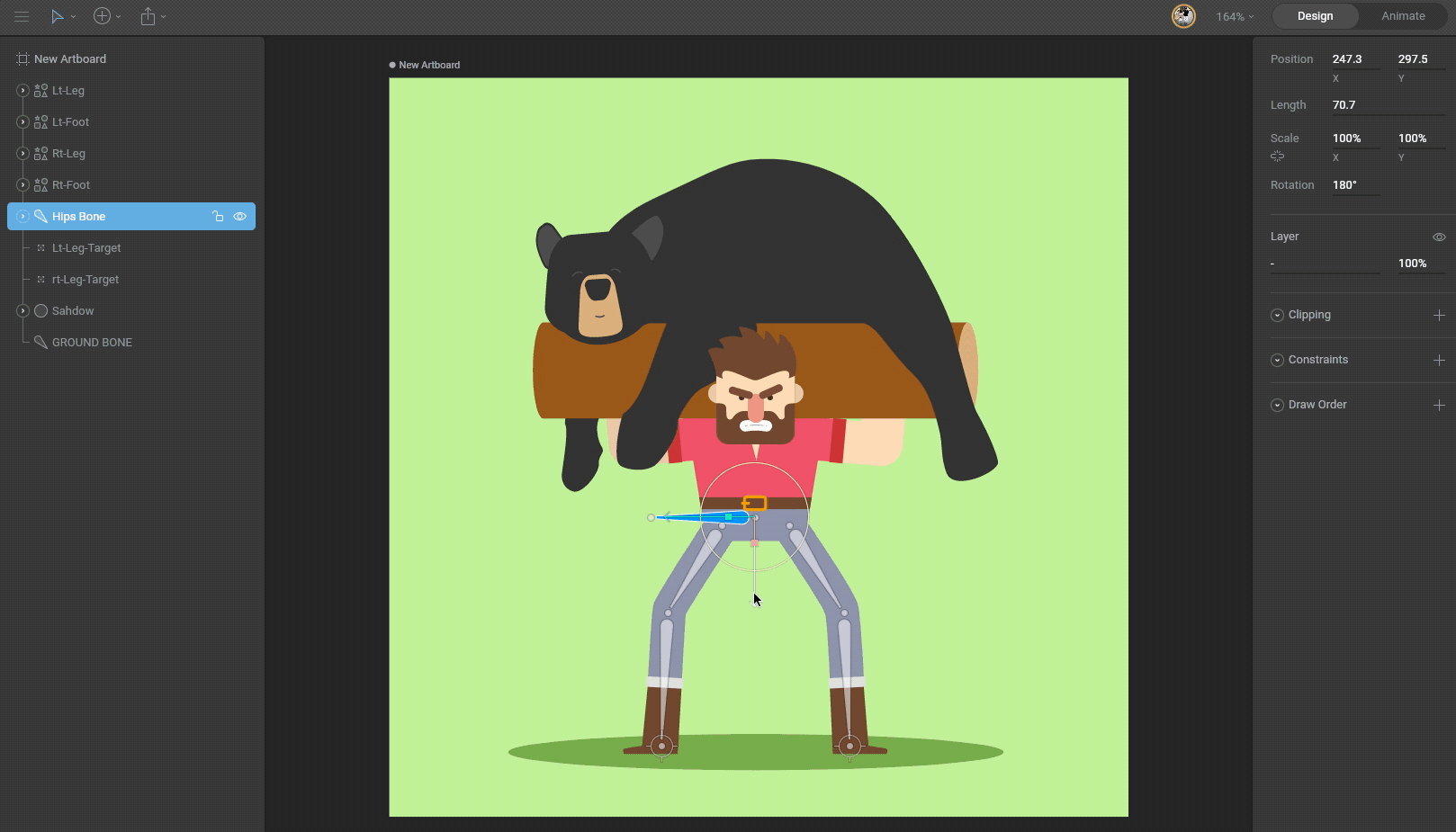The width and height of the screenshot is (1456, 832).
Task: Click the Sahdow ellipse icon
Action: click(40, 311)
